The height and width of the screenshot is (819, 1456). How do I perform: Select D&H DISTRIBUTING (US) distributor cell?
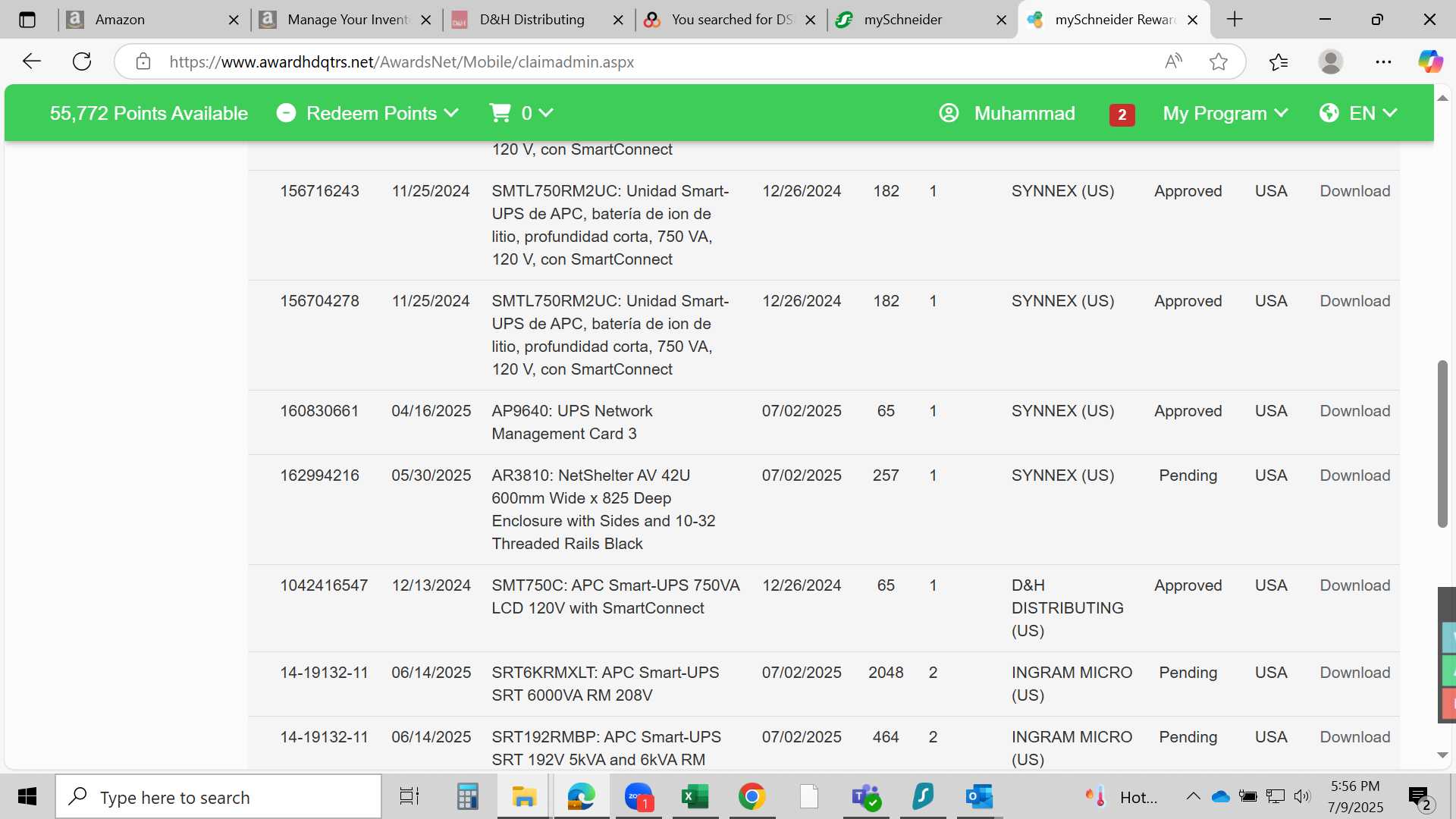(x=1067, y=608)
